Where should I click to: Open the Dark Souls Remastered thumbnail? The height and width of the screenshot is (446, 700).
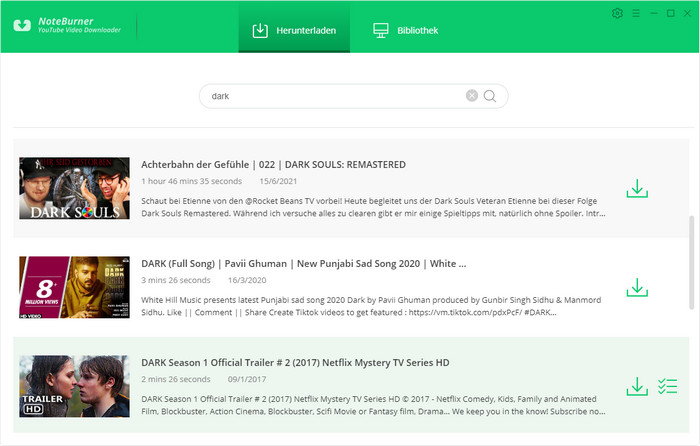coord(75,188)
